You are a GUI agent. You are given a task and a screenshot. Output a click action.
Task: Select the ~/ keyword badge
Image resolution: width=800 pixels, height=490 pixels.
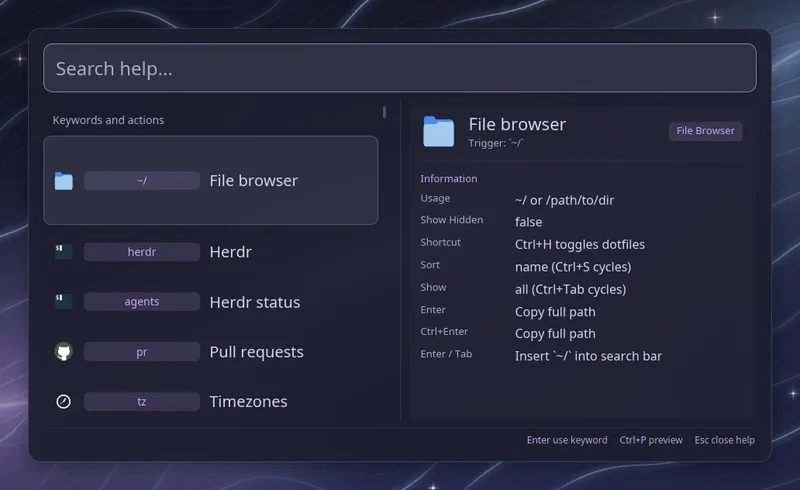[x=142, y=181]
